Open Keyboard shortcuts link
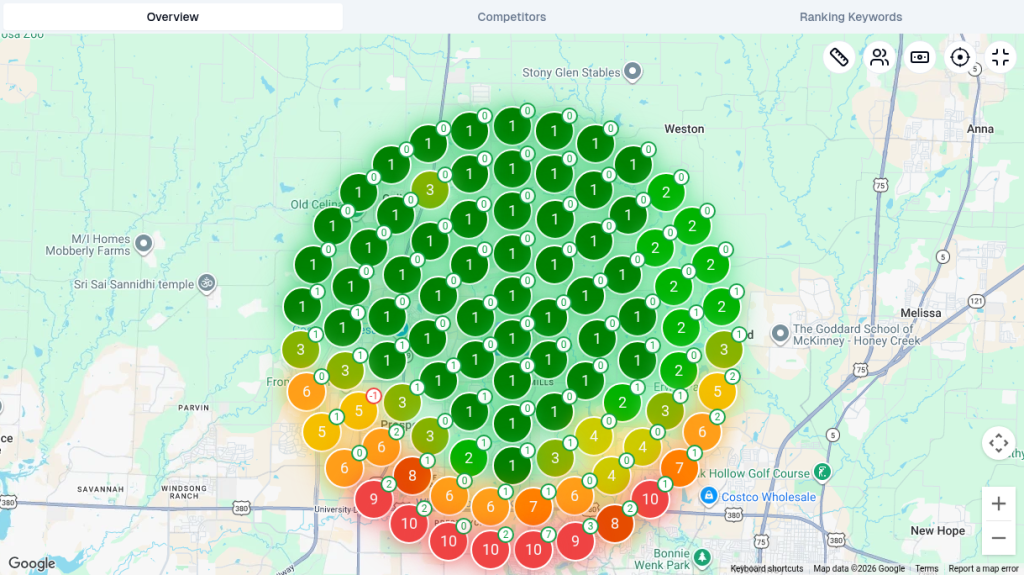This screenshot has height=575, width=1024. click(767, 568)
